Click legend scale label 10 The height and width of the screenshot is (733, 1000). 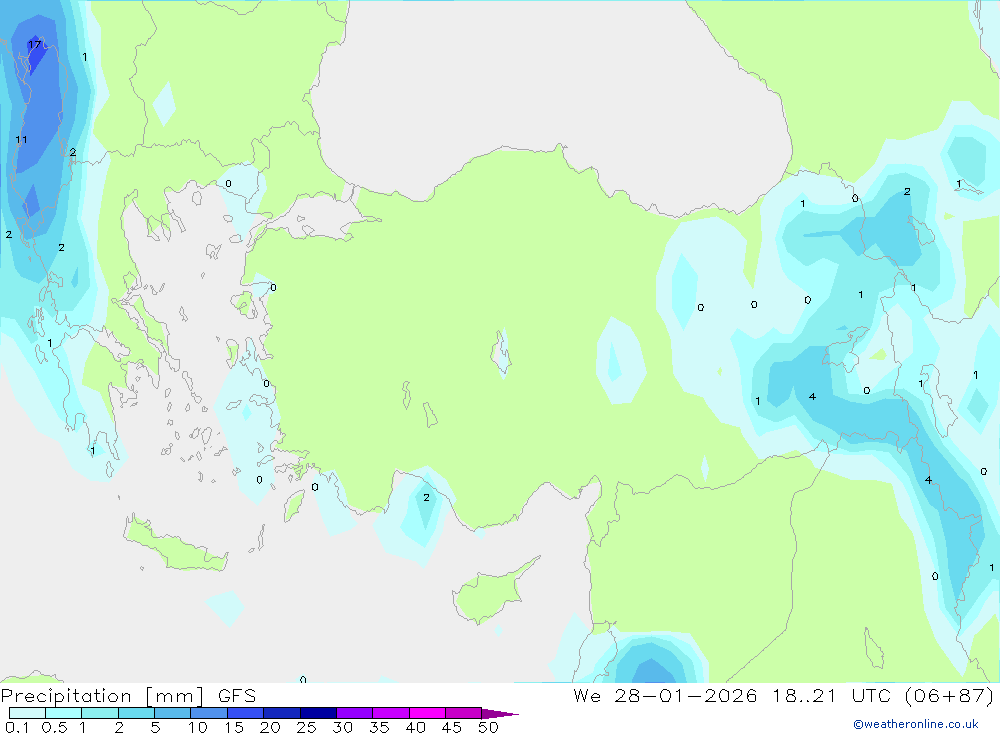tap(198, 727)
